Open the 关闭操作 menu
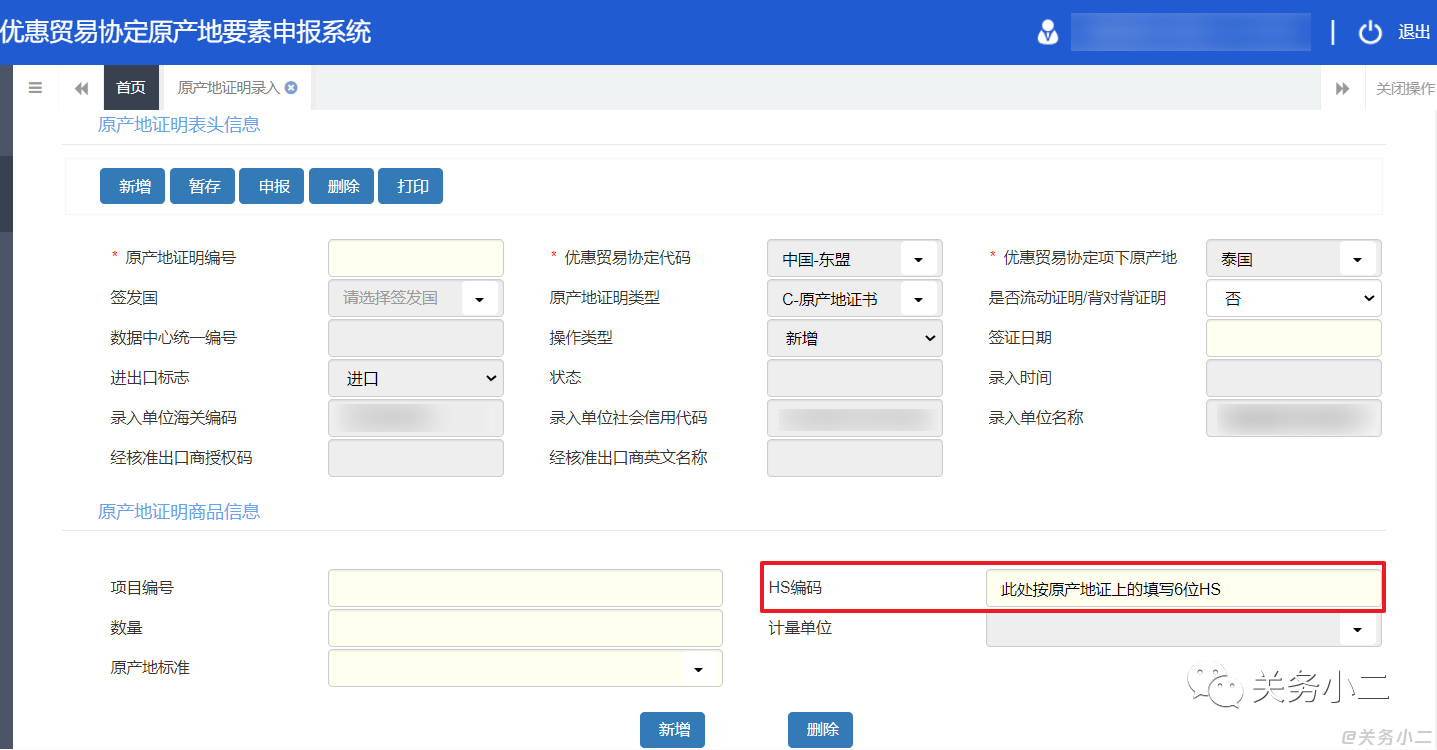Image resolution: width=1437 pixels, height=750 pixels. click(1404, 88)
